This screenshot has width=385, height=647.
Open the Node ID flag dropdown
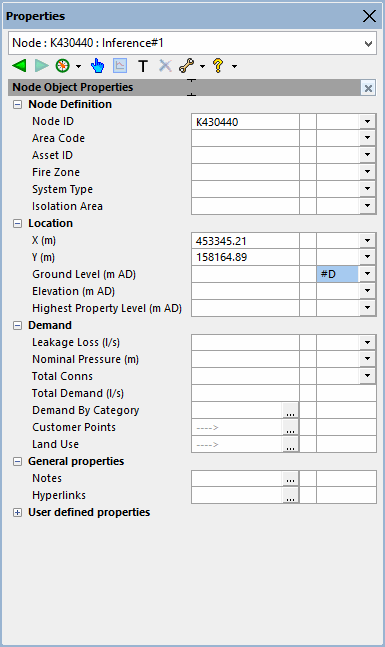click(x=367, y=122)
